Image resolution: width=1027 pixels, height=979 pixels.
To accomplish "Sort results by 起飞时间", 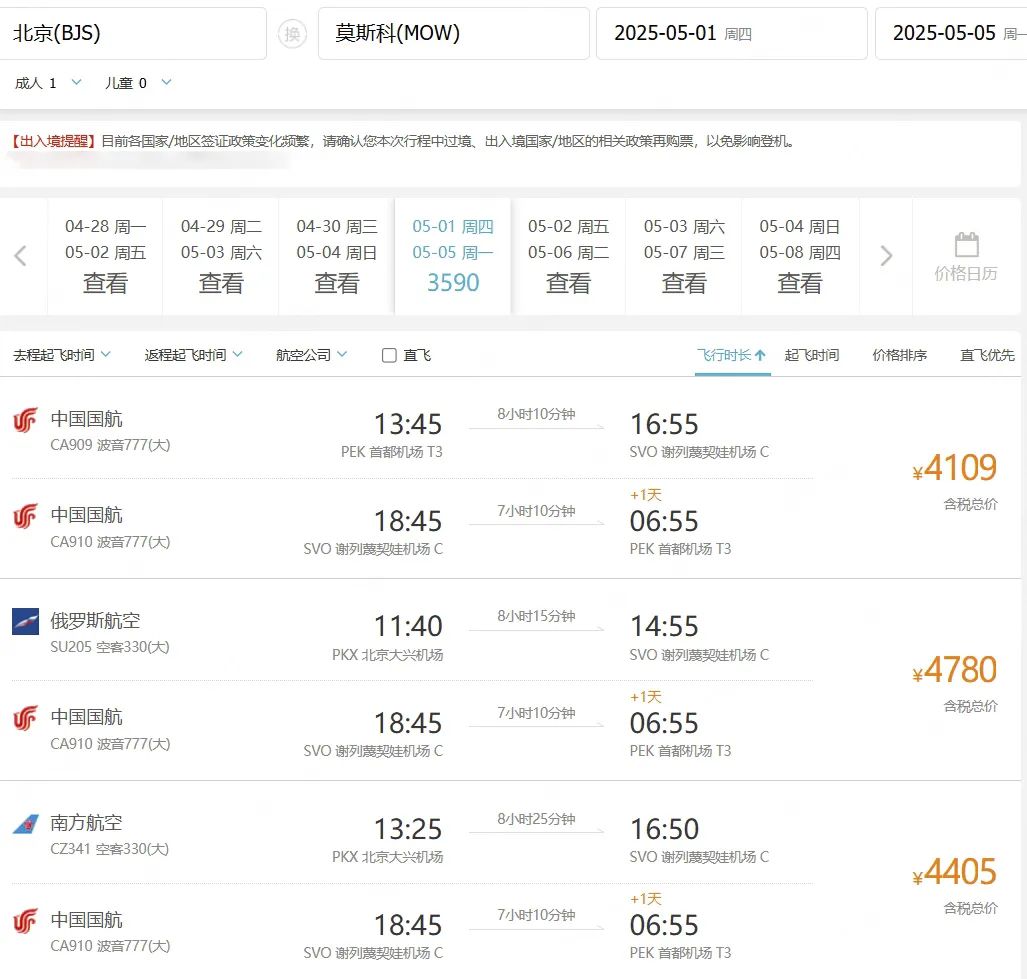I will (811, 355).
